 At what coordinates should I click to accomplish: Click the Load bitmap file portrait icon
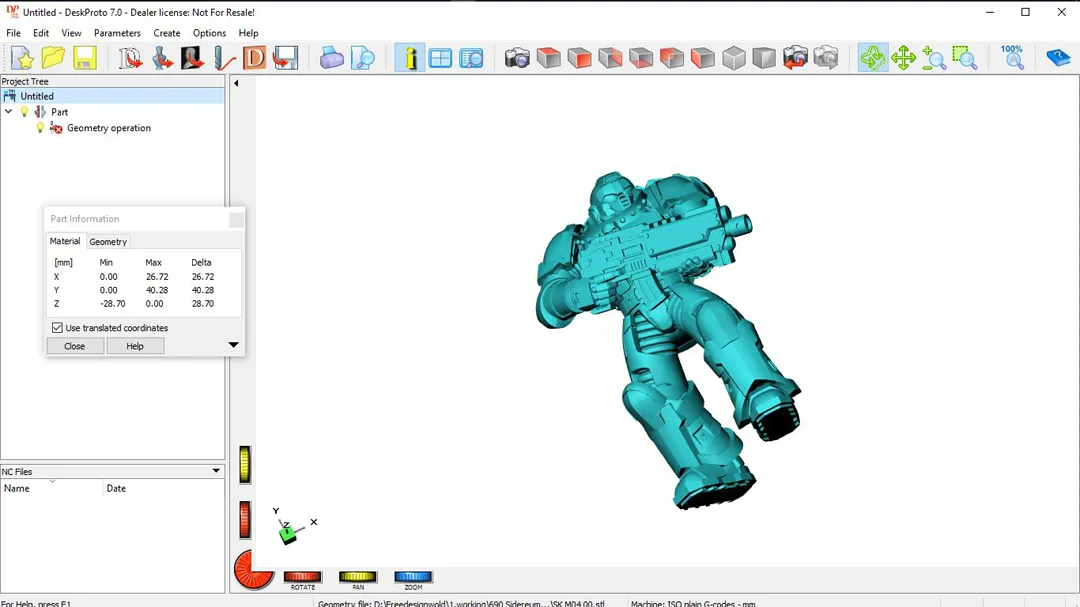tap(192, 58)
